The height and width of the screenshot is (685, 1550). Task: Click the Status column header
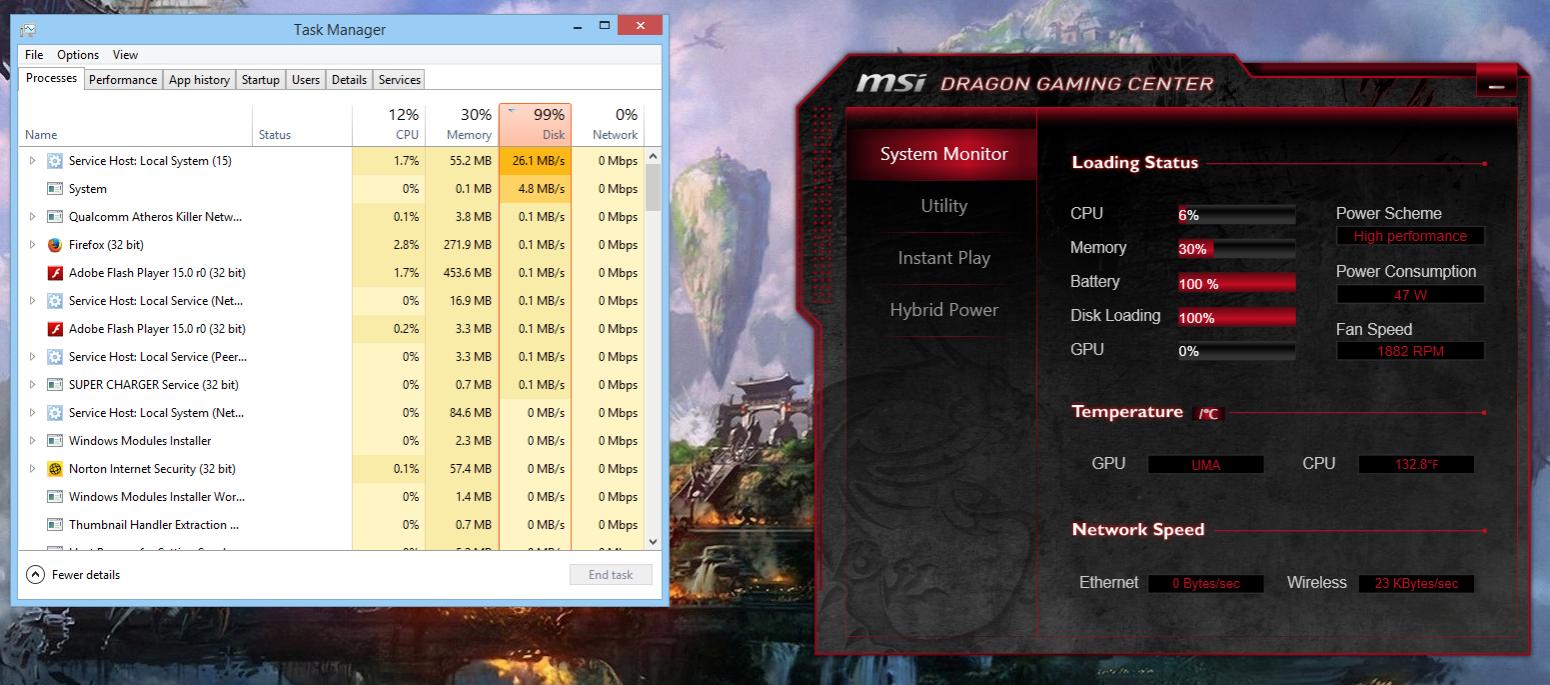click(302, 124)
